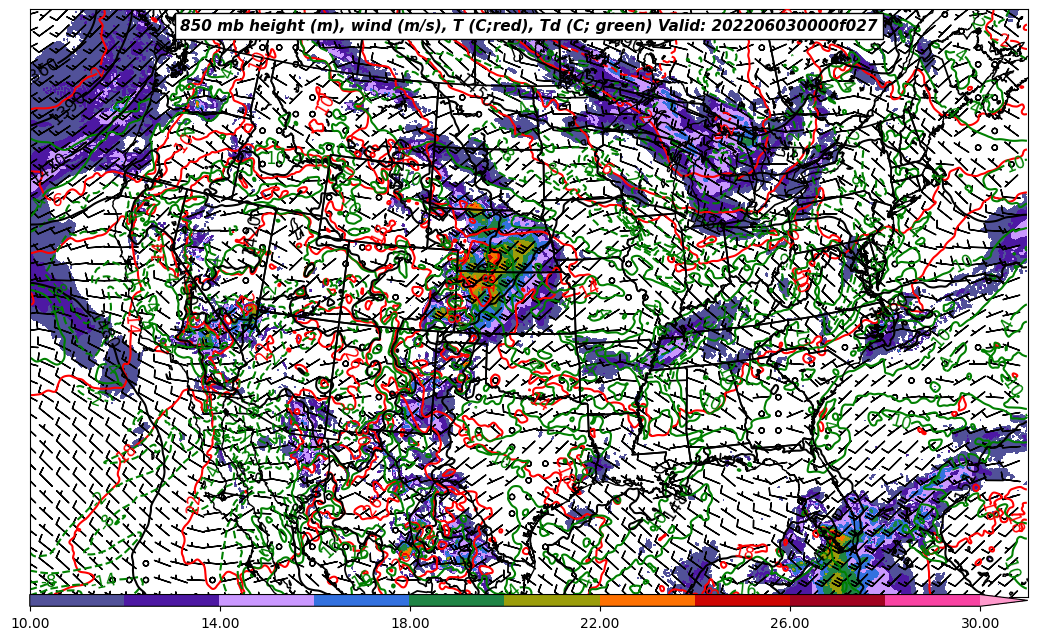Viewport: 1037px width, 640px height.
Task: Select the green colorbar segment after 18.00
Action: (x=457, y=600)
